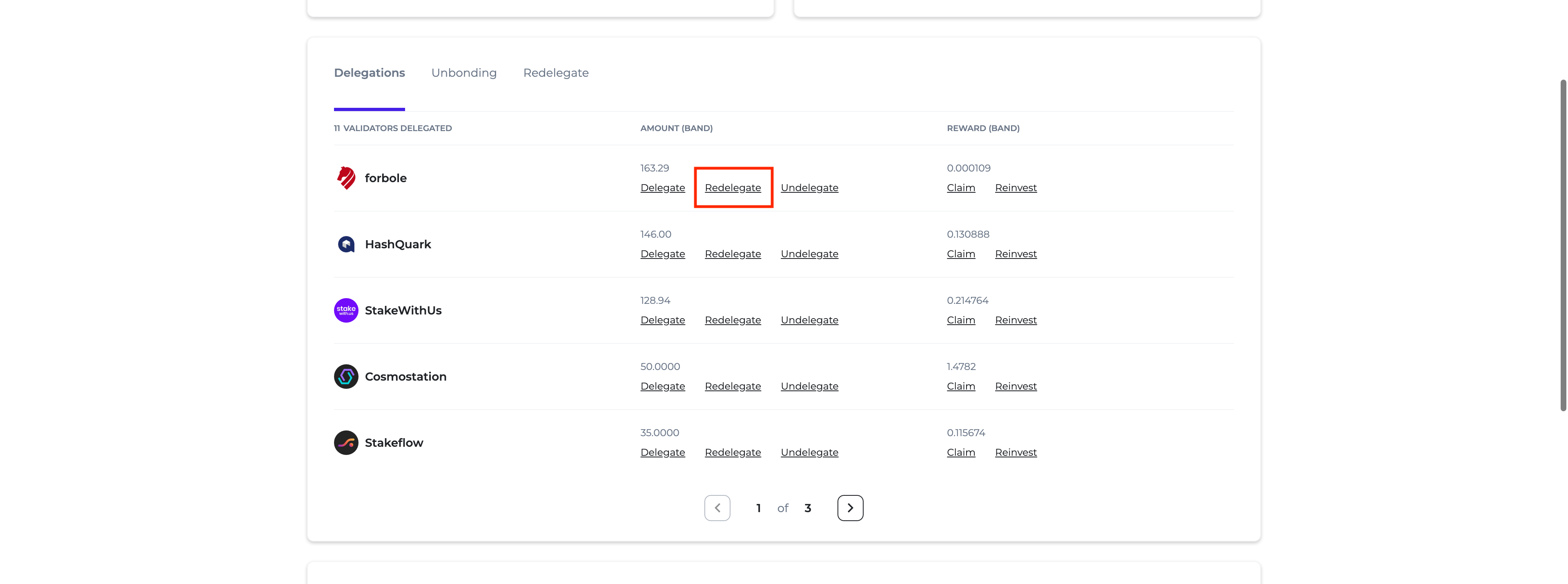Click the 0.115674 reward value
This screenshot has width=1568, height=584.
coord(966,433)
